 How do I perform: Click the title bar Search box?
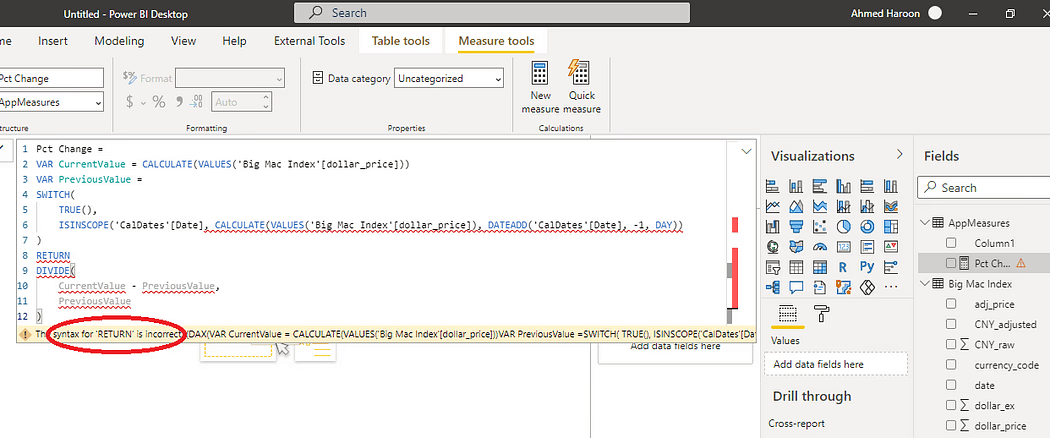coord(492,13)
